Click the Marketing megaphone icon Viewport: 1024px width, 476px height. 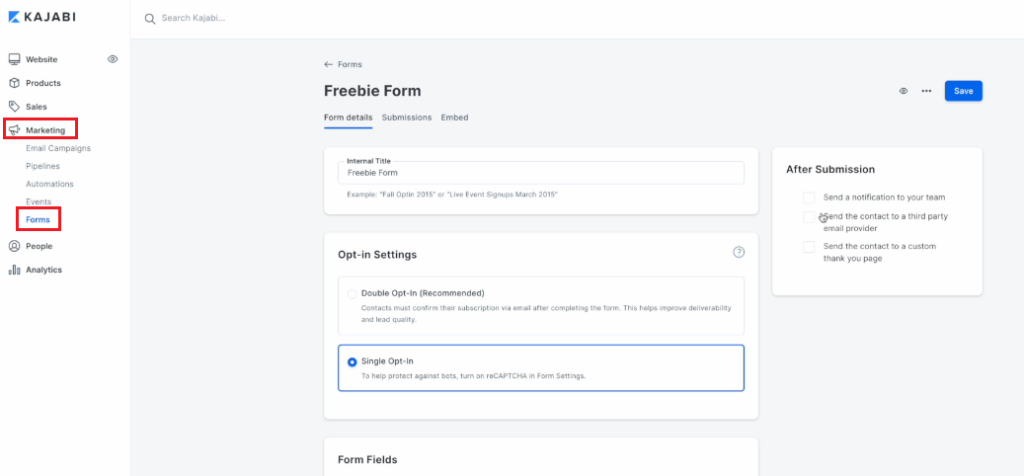(x=14, y=130)
